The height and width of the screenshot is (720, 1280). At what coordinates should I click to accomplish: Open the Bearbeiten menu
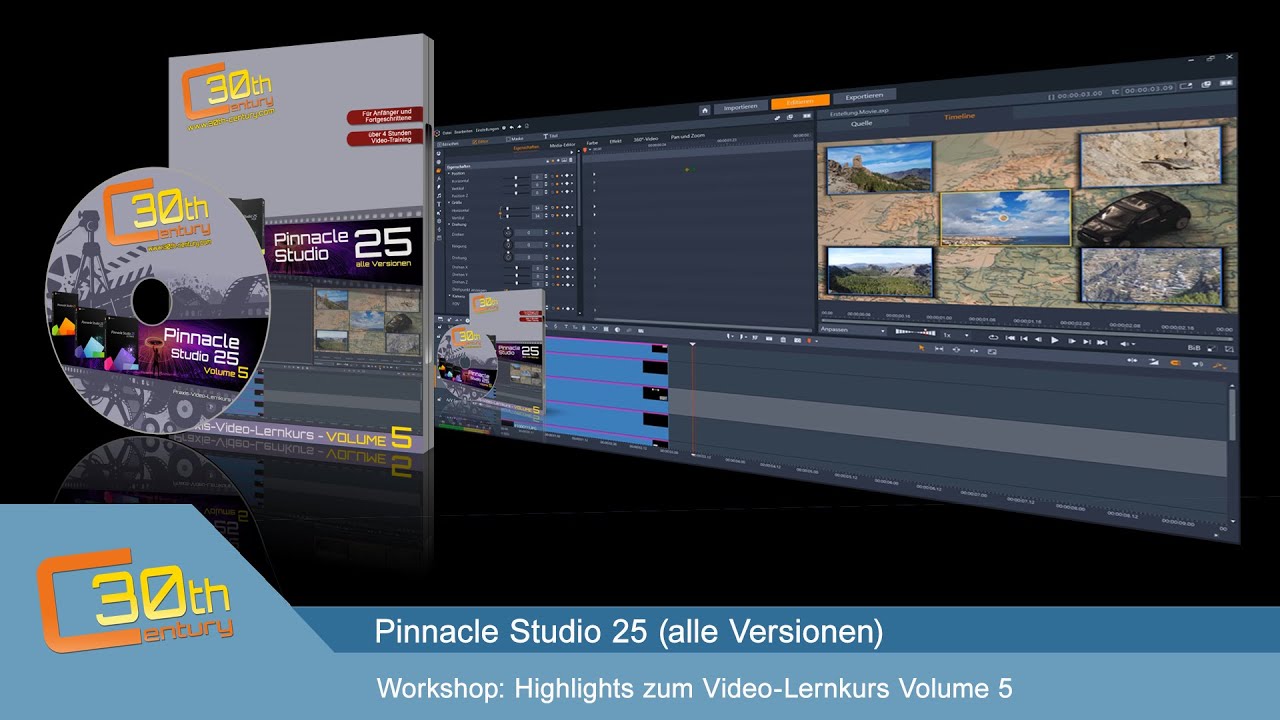[463, 132]
